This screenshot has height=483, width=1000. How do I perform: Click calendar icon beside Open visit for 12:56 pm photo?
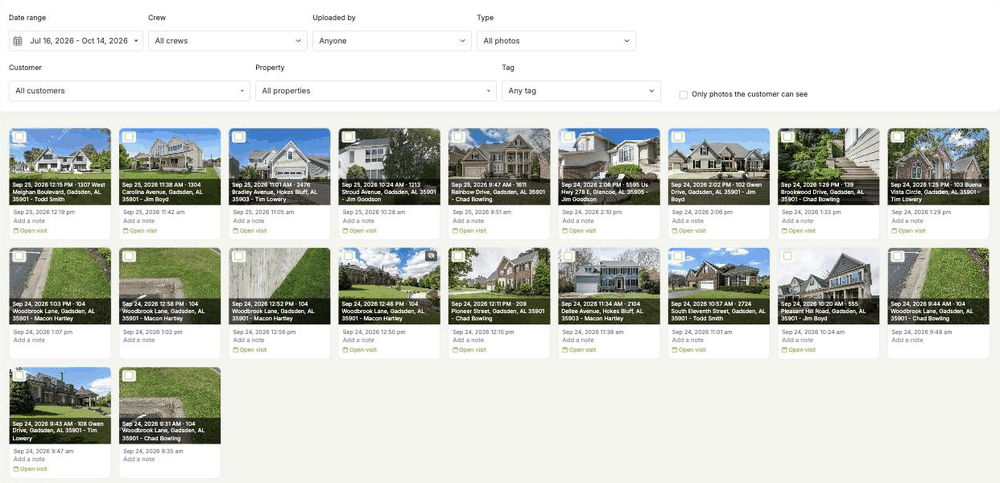click(235, 350)
